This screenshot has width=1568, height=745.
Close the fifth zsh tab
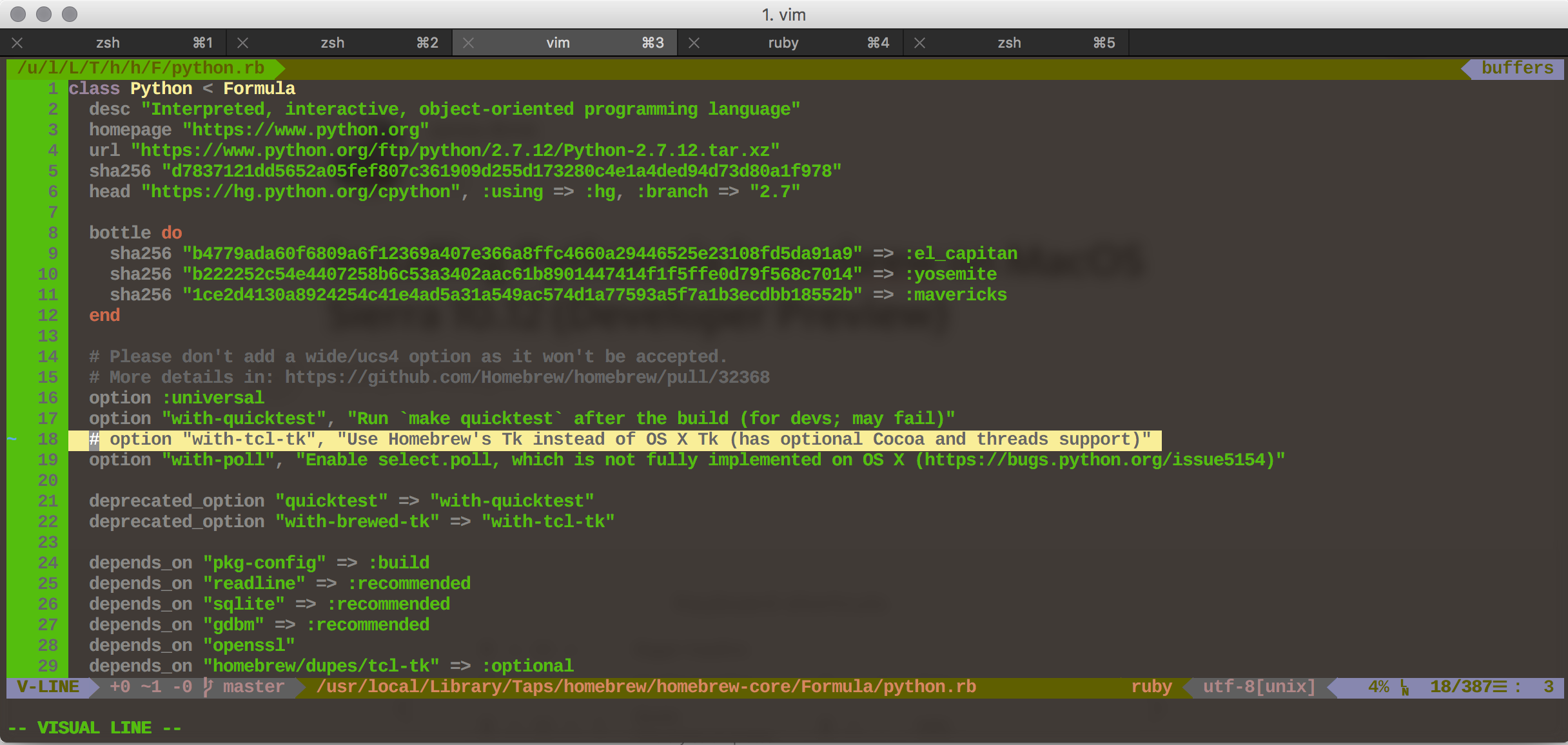(x=920, y=43)
